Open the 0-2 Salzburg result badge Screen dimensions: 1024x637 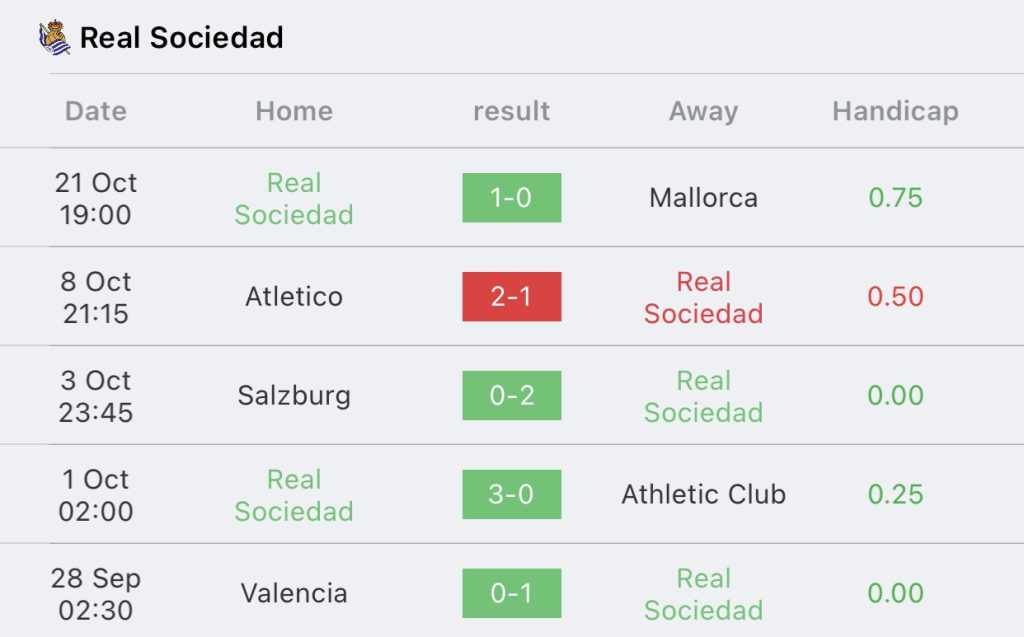click(x=511, y=395)
